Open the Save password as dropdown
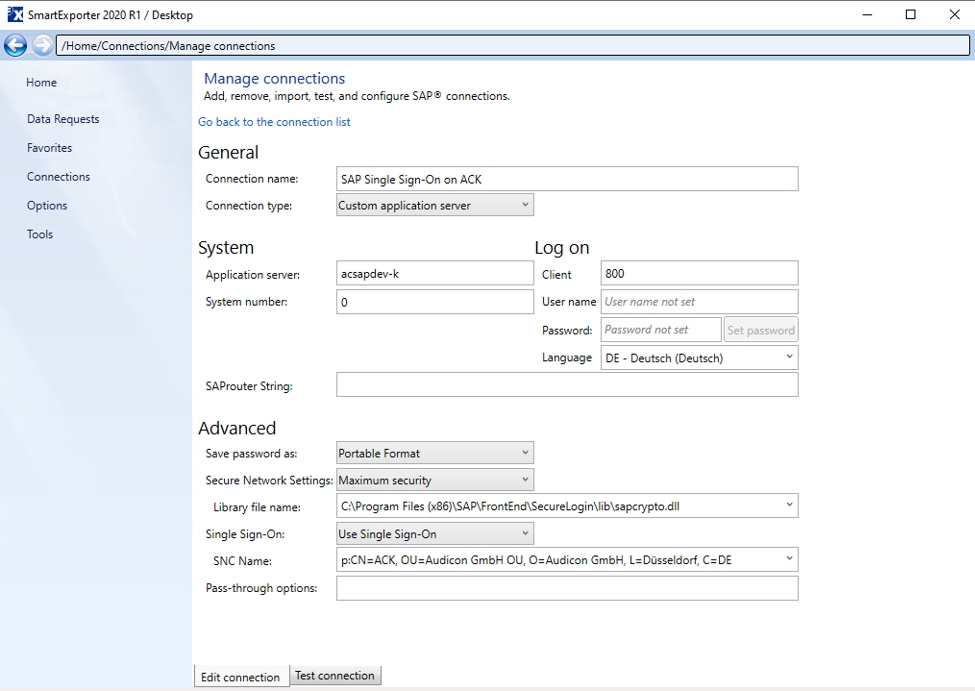975x691 pixels. [x=435, y=453]
